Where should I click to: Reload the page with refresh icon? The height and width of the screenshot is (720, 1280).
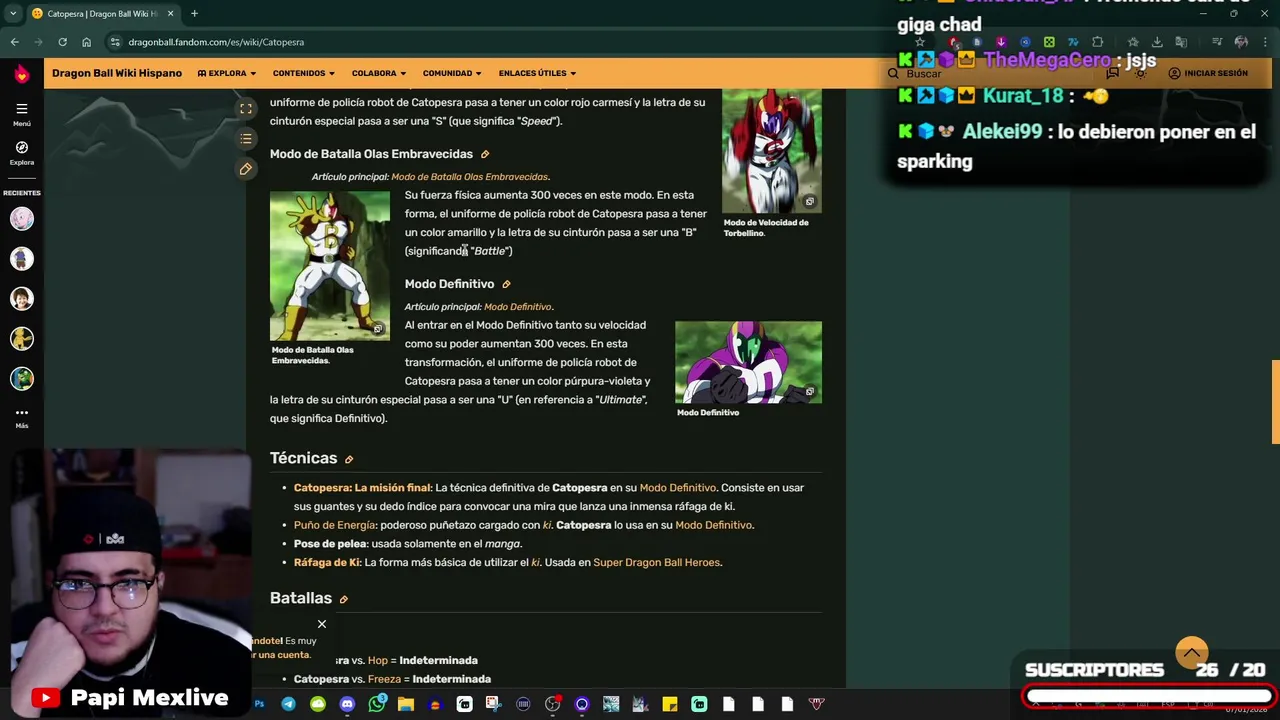(x=62, y=42)
